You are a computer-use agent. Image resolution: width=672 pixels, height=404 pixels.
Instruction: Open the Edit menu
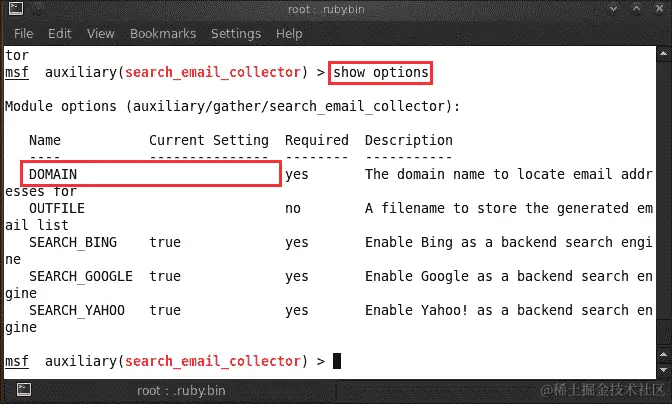(60, 33)
